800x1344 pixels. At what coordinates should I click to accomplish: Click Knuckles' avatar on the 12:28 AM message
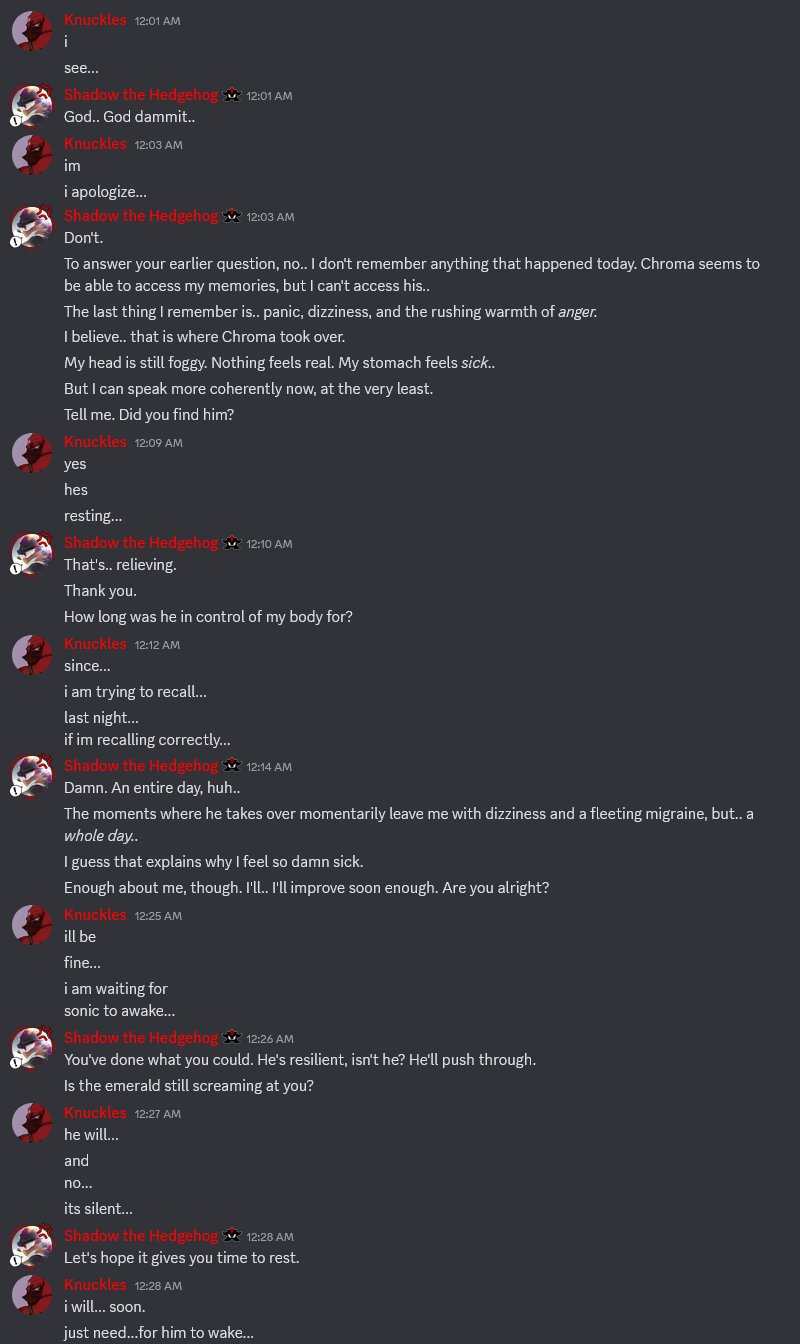[x=32, y=1295]
